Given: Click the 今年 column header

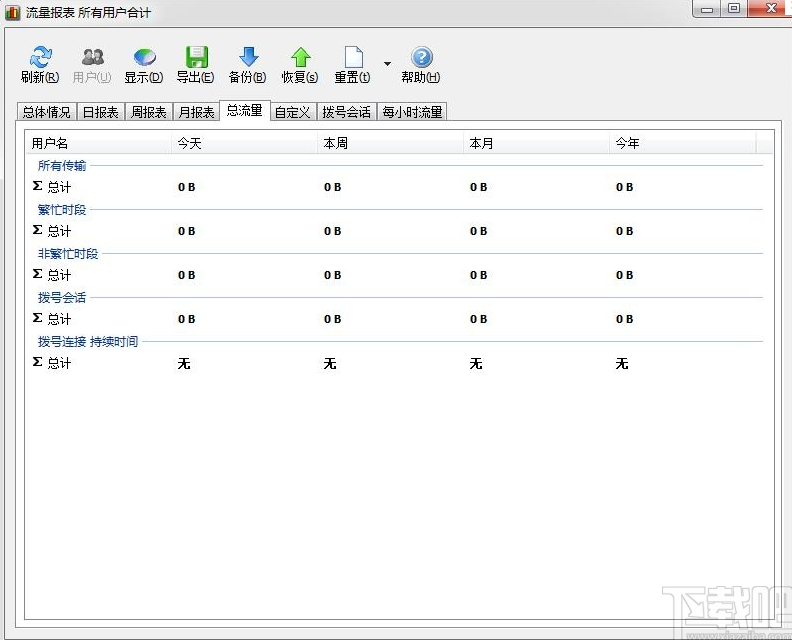Looking at the screenshot, I should (x=682, y=143).
